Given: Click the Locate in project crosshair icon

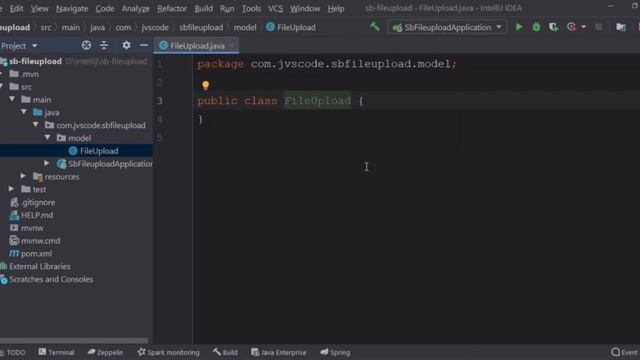Looking at the screenshot, I should (x=86, y=45).
